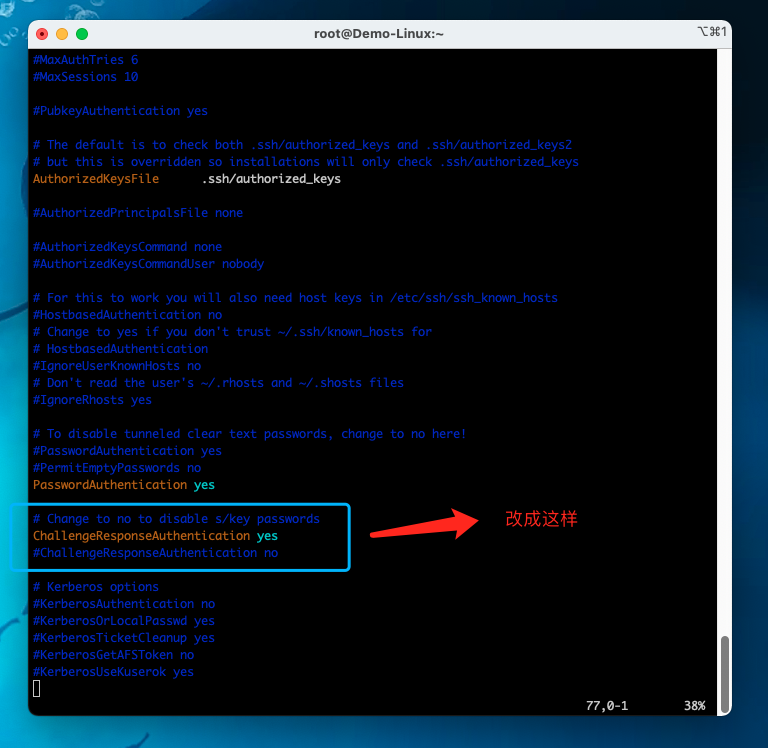Viewport: 768px width, 748px height.
Task: Close the terminal window with red button
Action: [42, 34]
